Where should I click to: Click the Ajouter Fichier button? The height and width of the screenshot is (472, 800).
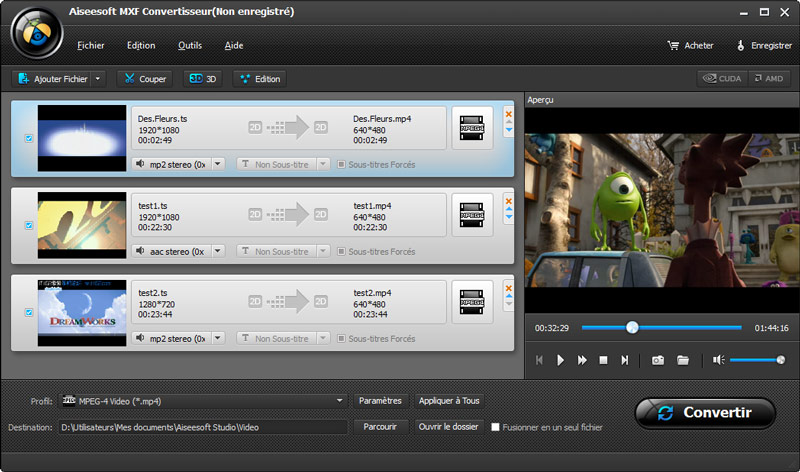[52, 79]
